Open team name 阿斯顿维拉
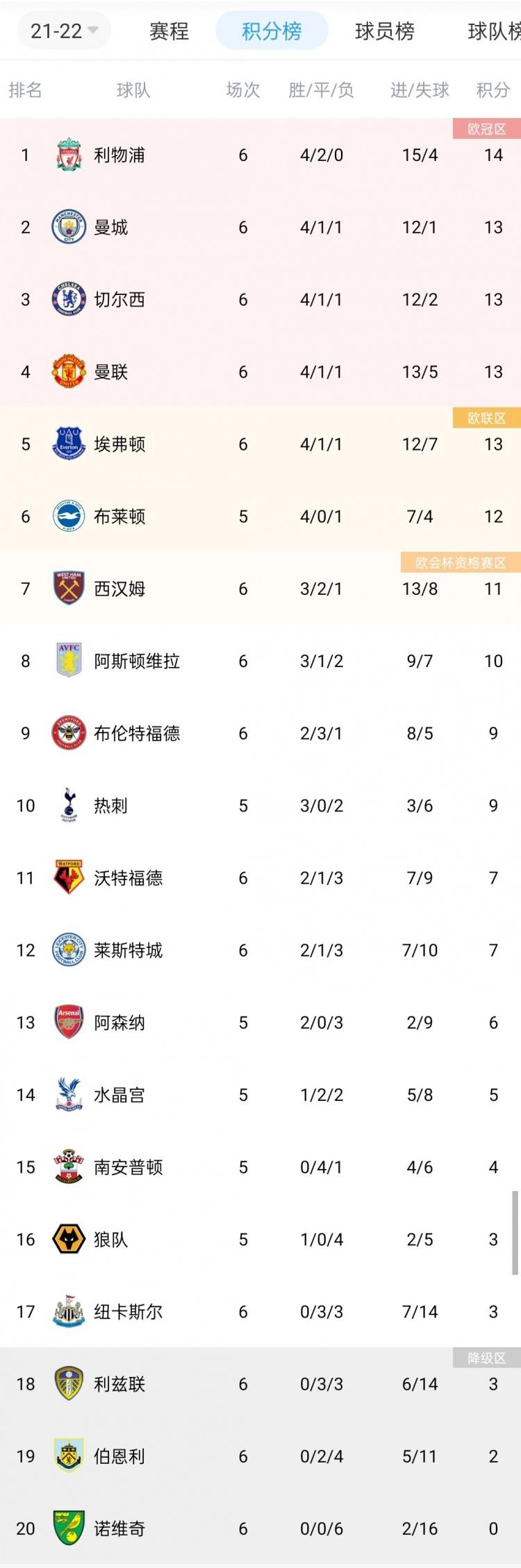Screen dimensions: 521x1568 [x=137, y=661]
